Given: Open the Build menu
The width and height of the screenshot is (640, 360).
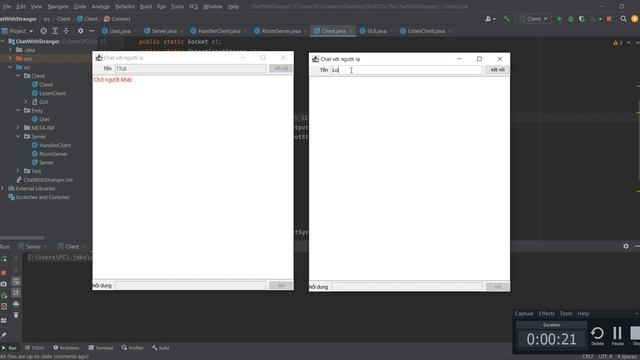Looking at the screenshot, I should [x=146, y=7].
